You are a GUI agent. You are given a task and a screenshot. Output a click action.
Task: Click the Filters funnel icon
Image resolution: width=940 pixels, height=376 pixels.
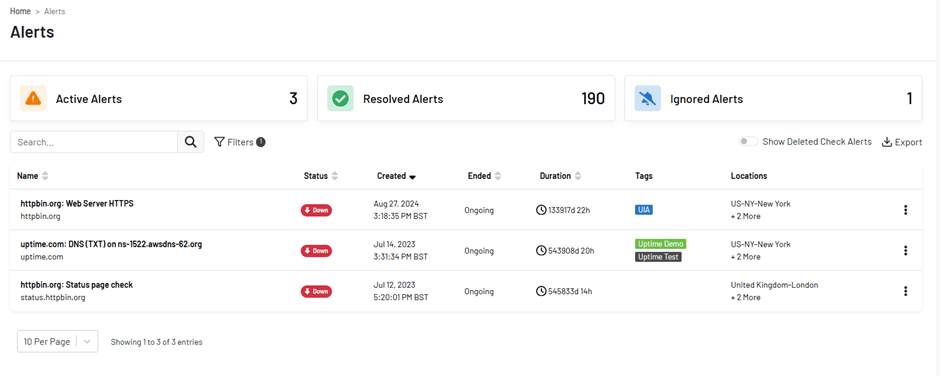click(x=219, y=142)
